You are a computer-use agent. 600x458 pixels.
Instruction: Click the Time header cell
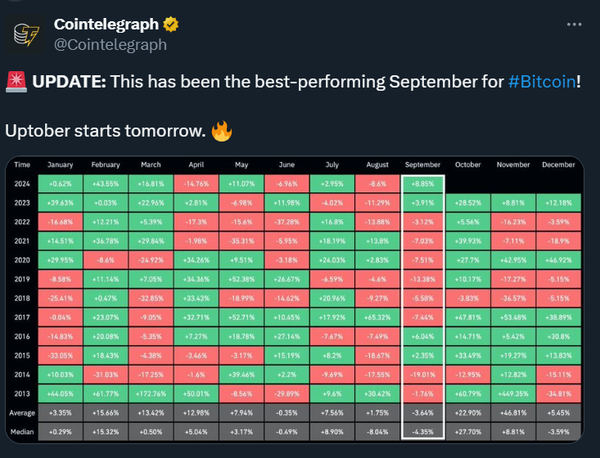click(23, 166)
